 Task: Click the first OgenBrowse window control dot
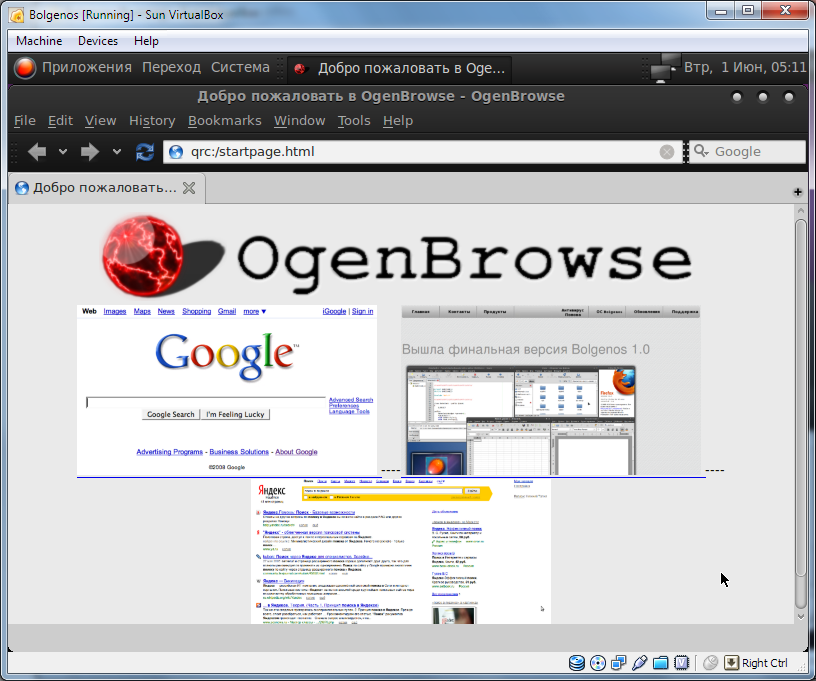point(737,97)
